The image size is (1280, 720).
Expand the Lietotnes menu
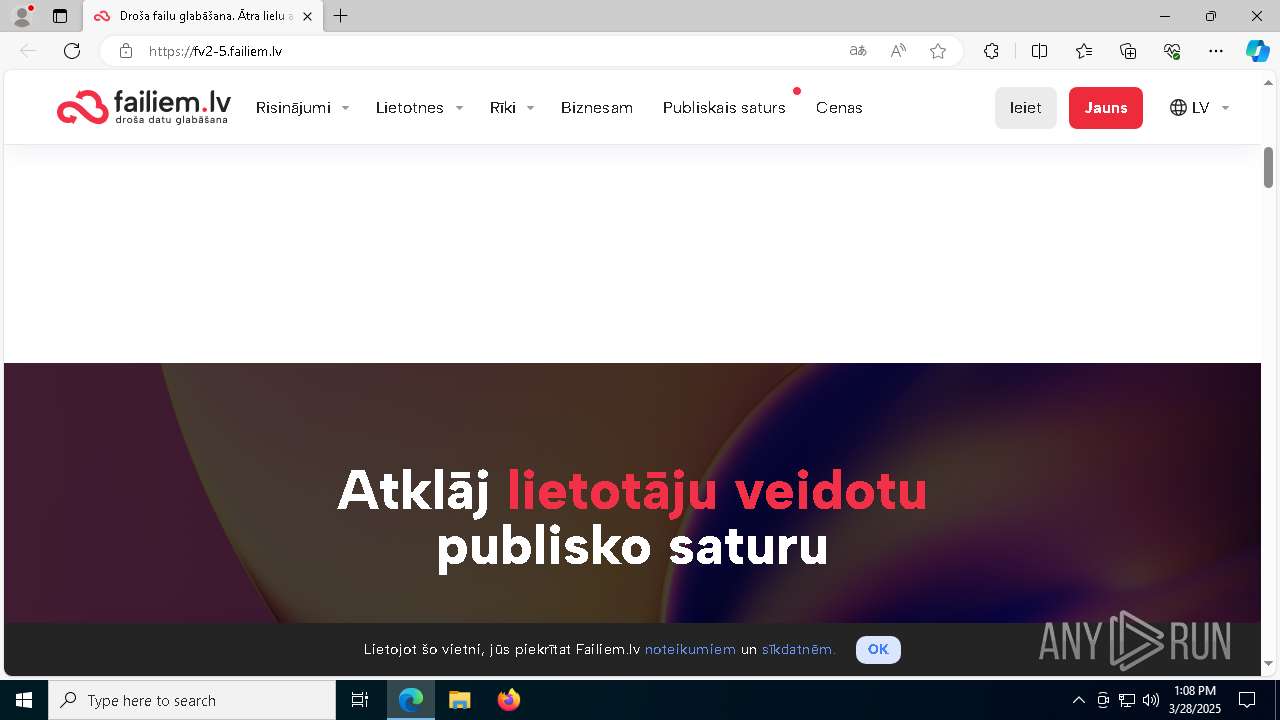[419, 108]
